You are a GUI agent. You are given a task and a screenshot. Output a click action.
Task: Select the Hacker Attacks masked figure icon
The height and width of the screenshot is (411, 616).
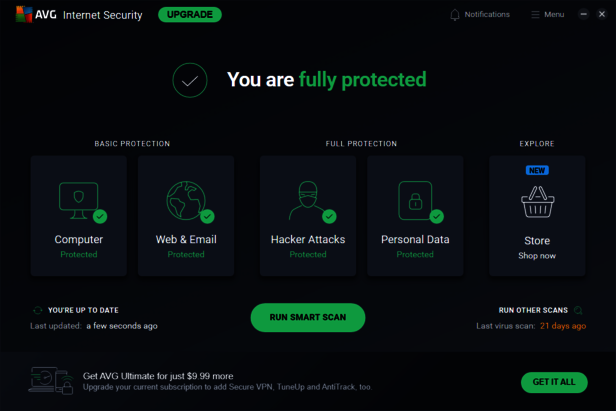click(307, 200)
